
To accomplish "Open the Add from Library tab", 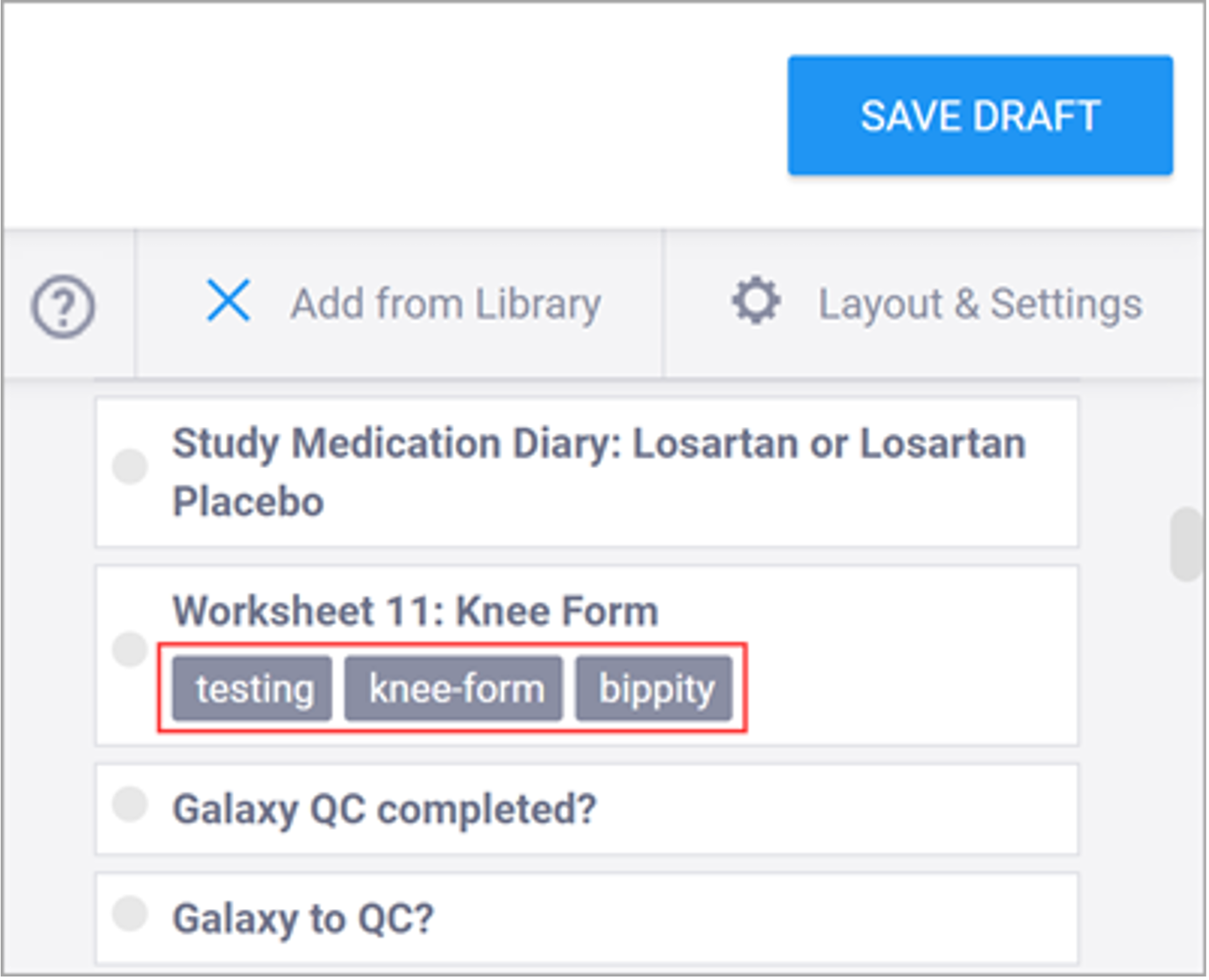I will pos(445,304).
